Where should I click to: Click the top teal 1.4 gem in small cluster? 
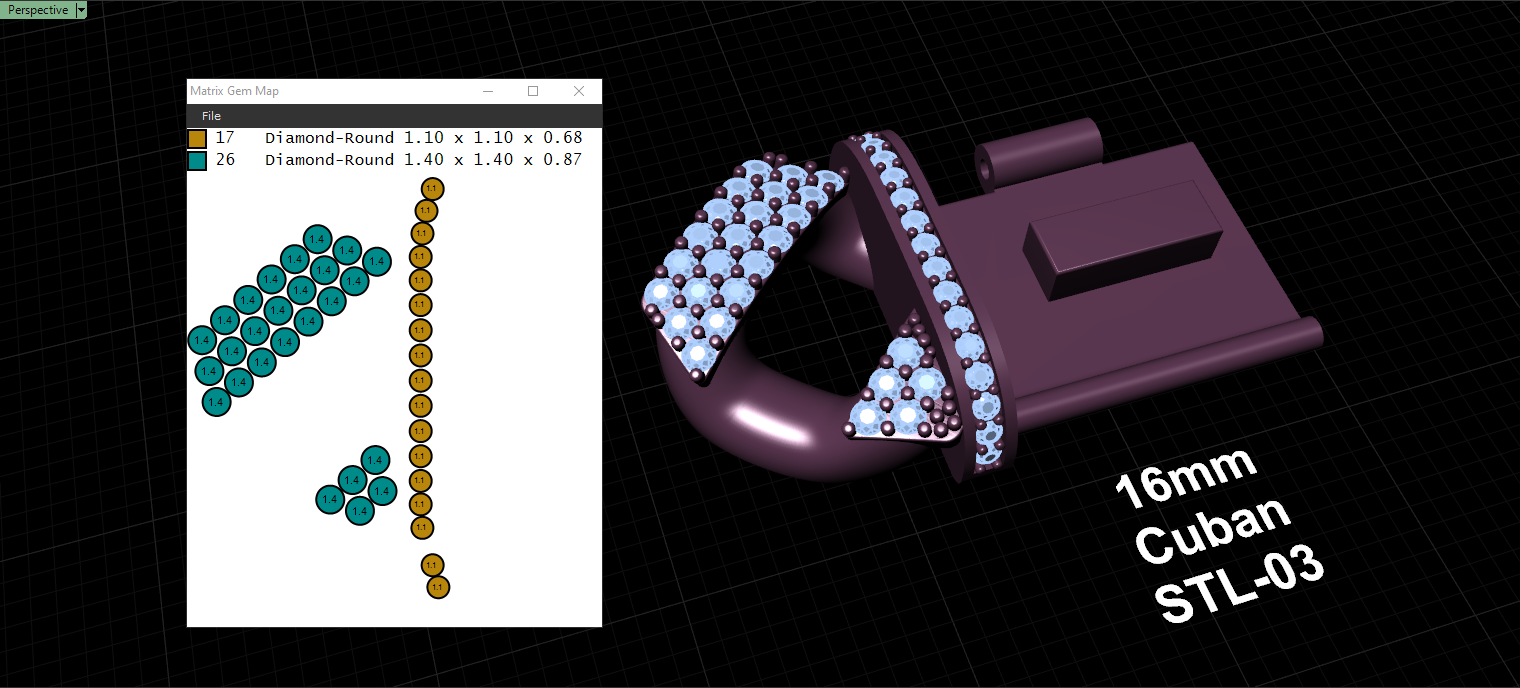click(375, 460)
